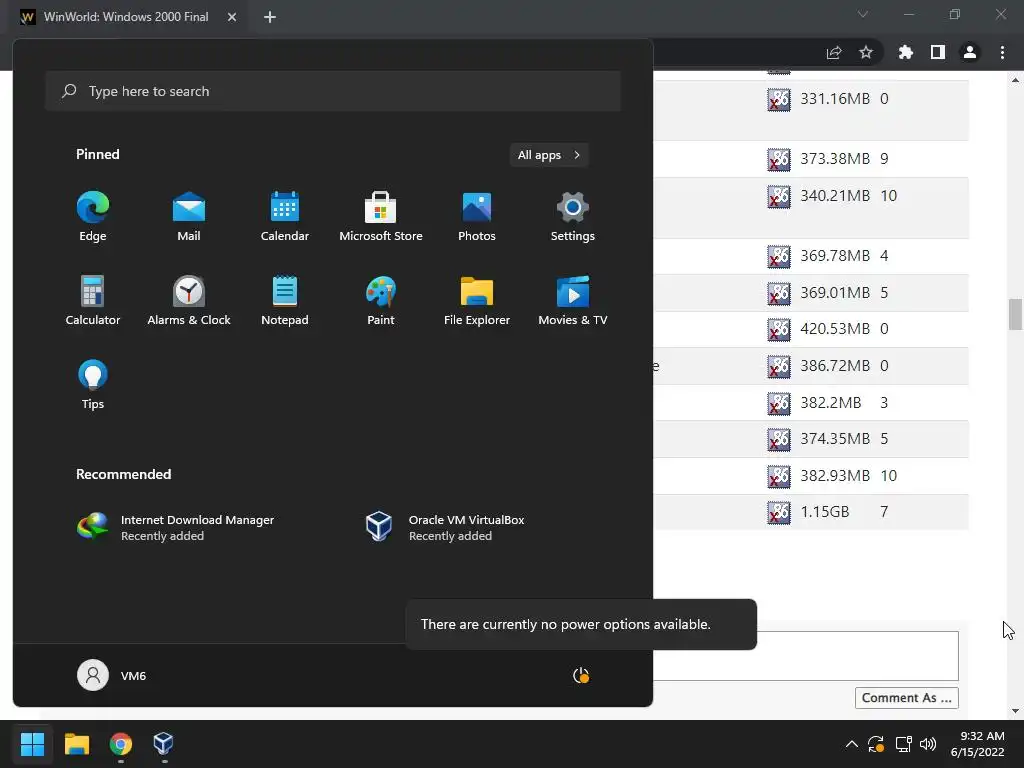Open Calculator

coord(93,300)
